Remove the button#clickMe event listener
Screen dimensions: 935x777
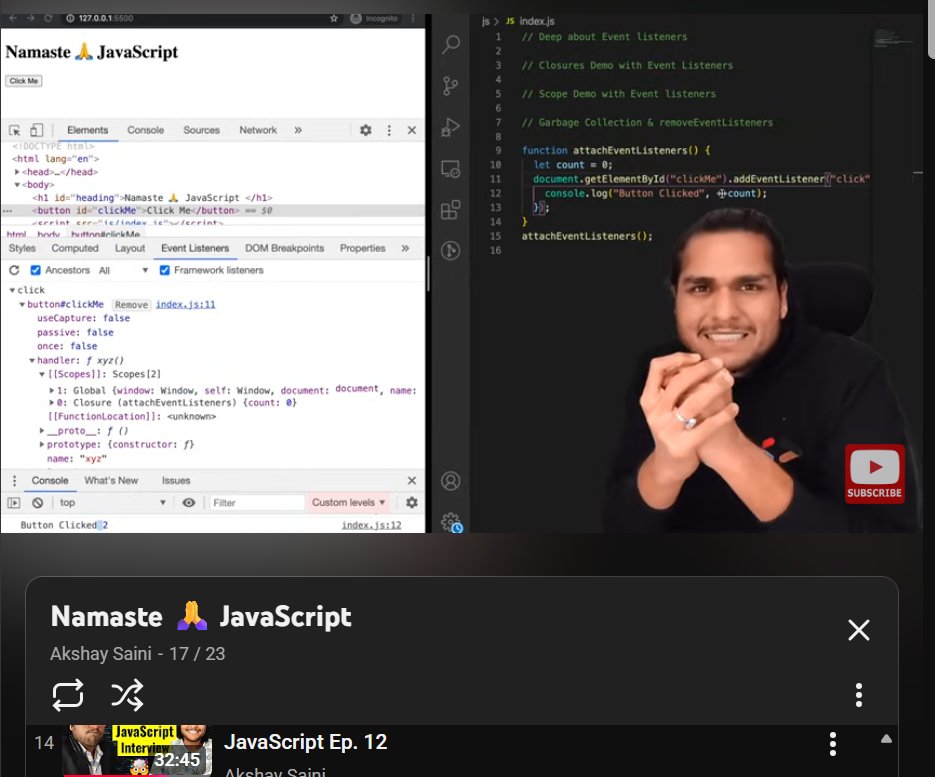tap(131, 305)
